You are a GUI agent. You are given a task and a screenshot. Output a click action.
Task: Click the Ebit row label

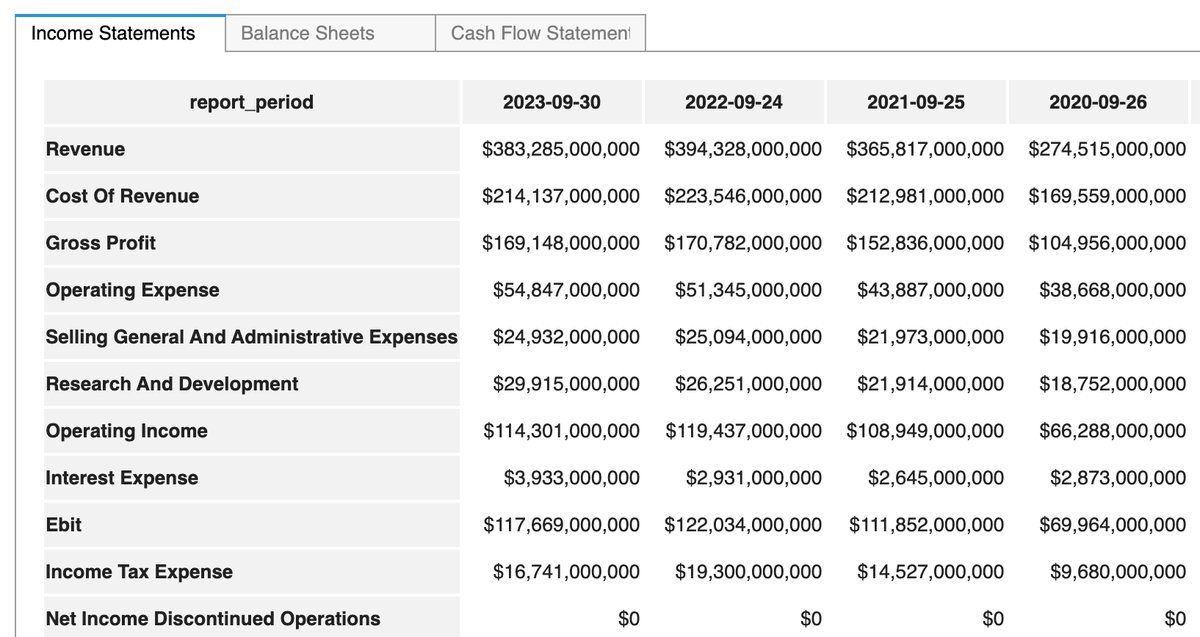pyautogui.click(x=64, y=525)
